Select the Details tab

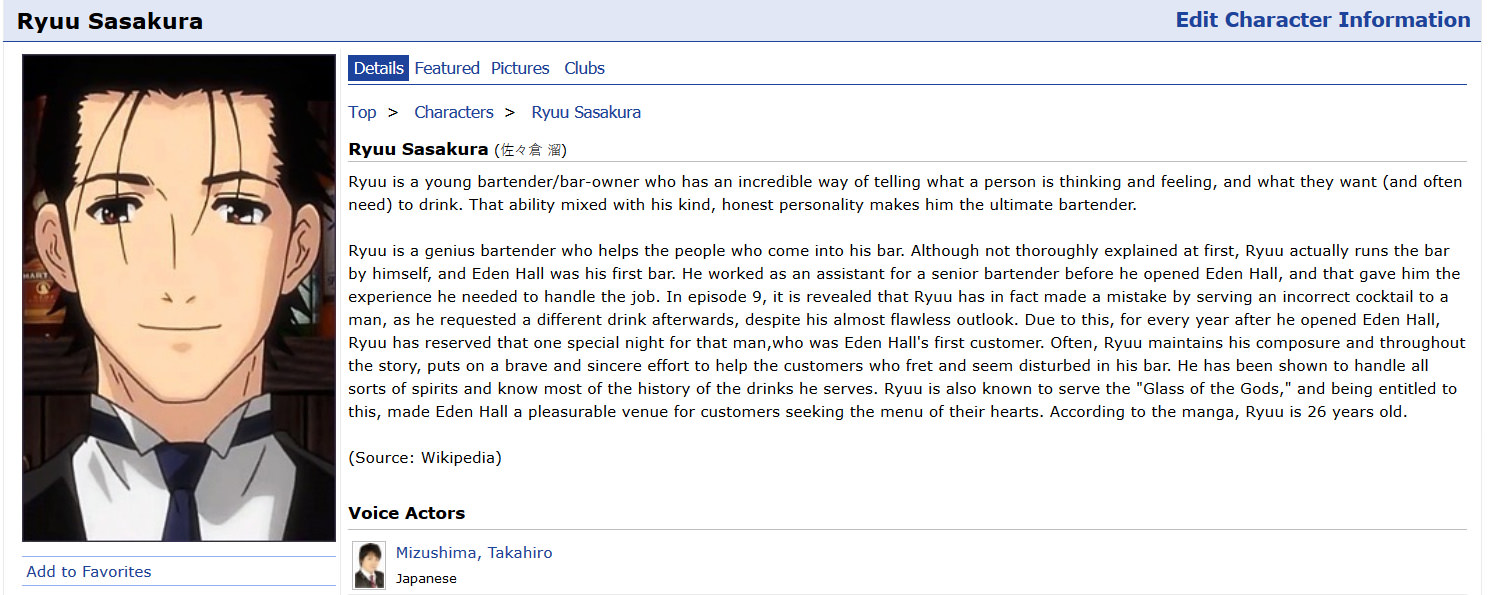pos(378,68)
